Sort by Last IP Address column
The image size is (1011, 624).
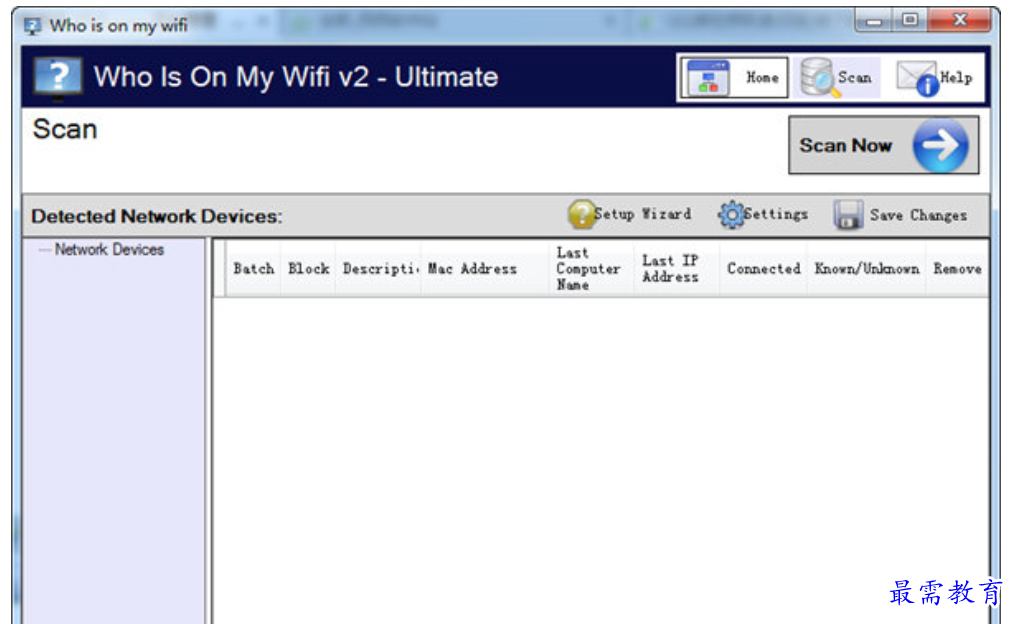point(676,269)
